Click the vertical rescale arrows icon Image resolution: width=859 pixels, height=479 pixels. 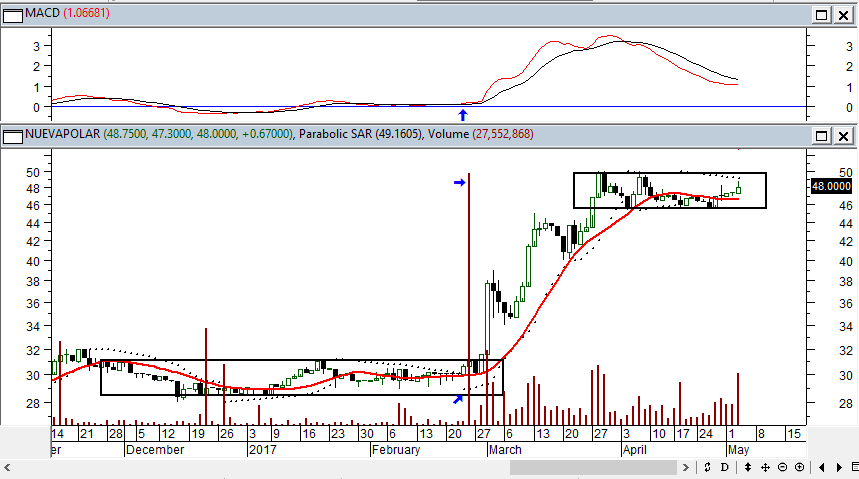coord(747,467)
